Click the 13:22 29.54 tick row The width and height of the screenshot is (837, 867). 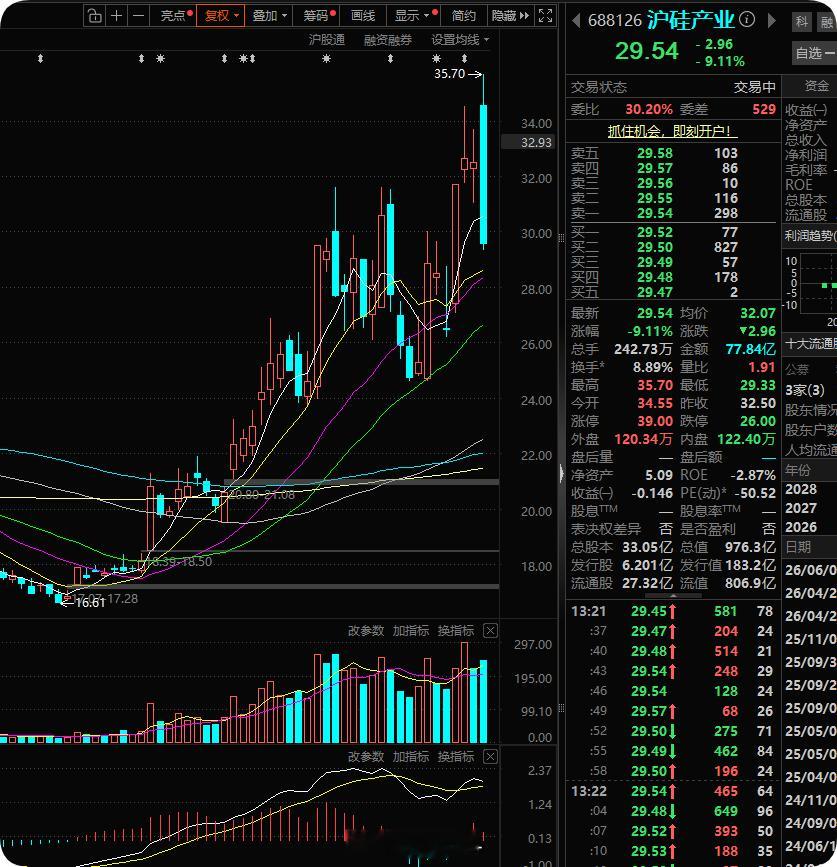672,791
